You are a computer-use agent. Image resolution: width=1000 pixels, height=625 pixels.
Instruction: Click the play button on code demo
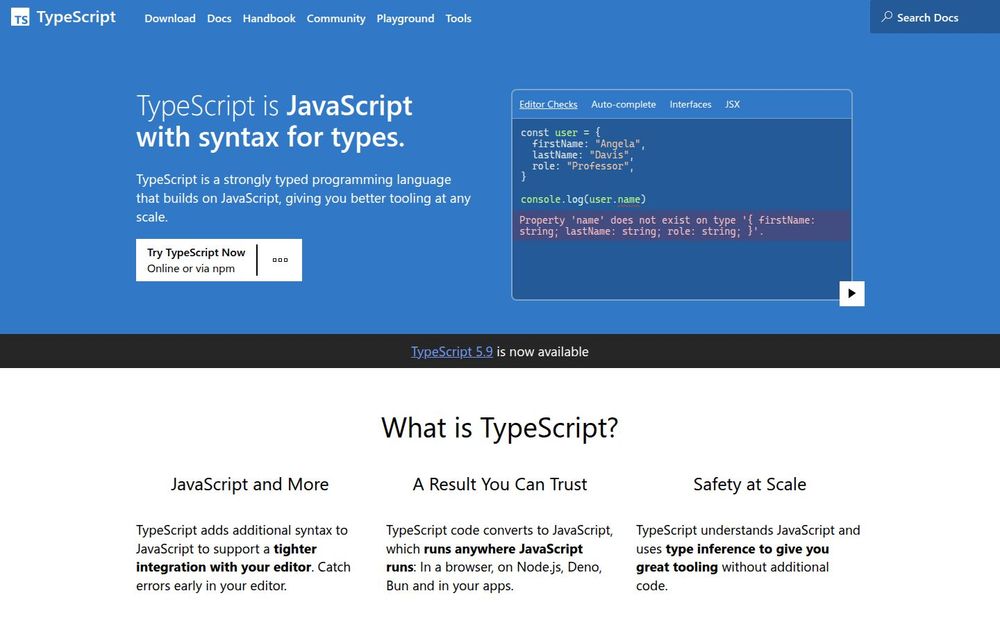tap(851, 293)
